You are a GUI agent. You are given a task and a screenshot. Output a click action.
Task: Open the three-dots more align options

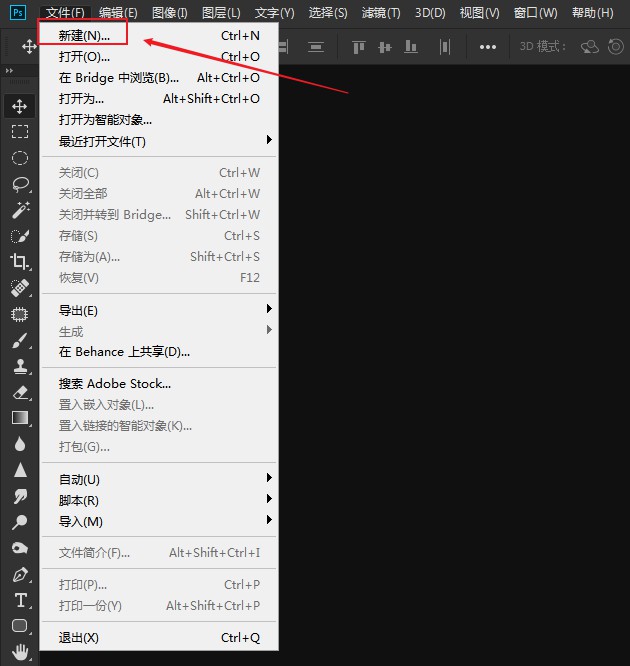(x=488, y=47)
